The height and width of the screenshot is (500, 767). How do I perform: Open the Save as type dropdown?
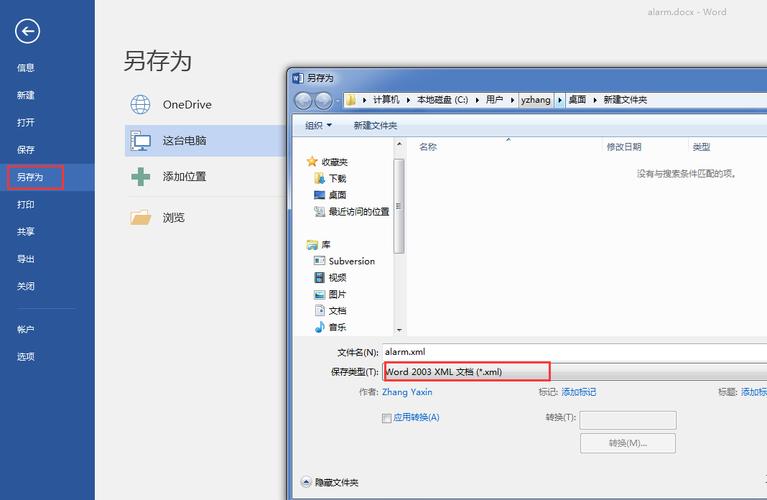575,372
